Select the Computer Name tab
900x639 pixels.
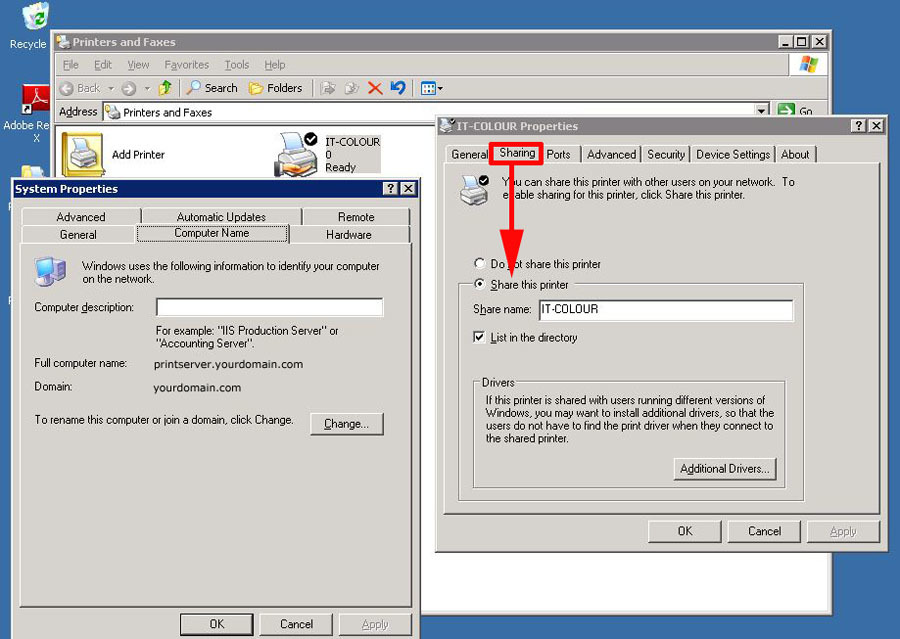[x=212, y=233]
